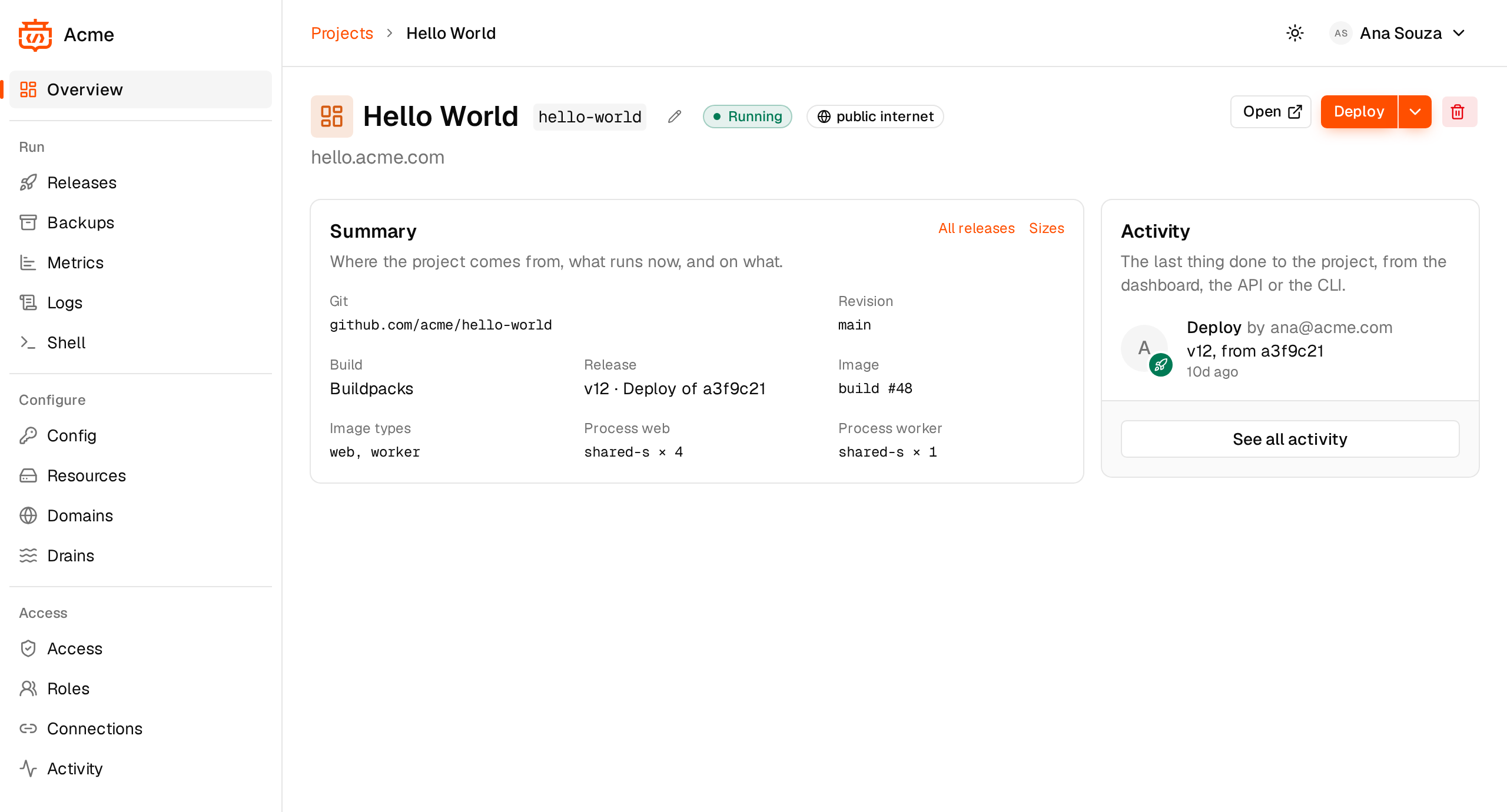Go to Releases in sidebar

[x=141, y=182]
